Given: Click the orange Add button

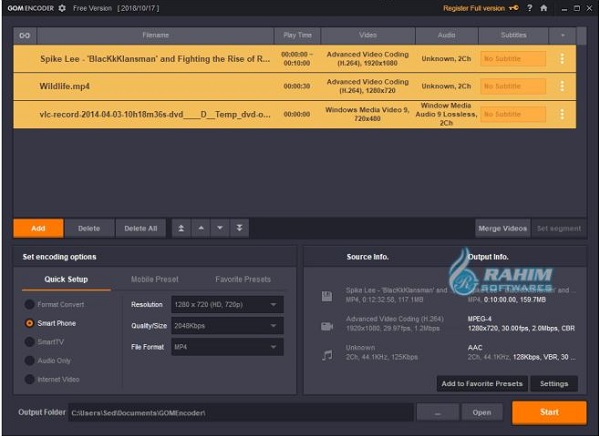Looking at the screenshot, I should [x=38, y=228].
